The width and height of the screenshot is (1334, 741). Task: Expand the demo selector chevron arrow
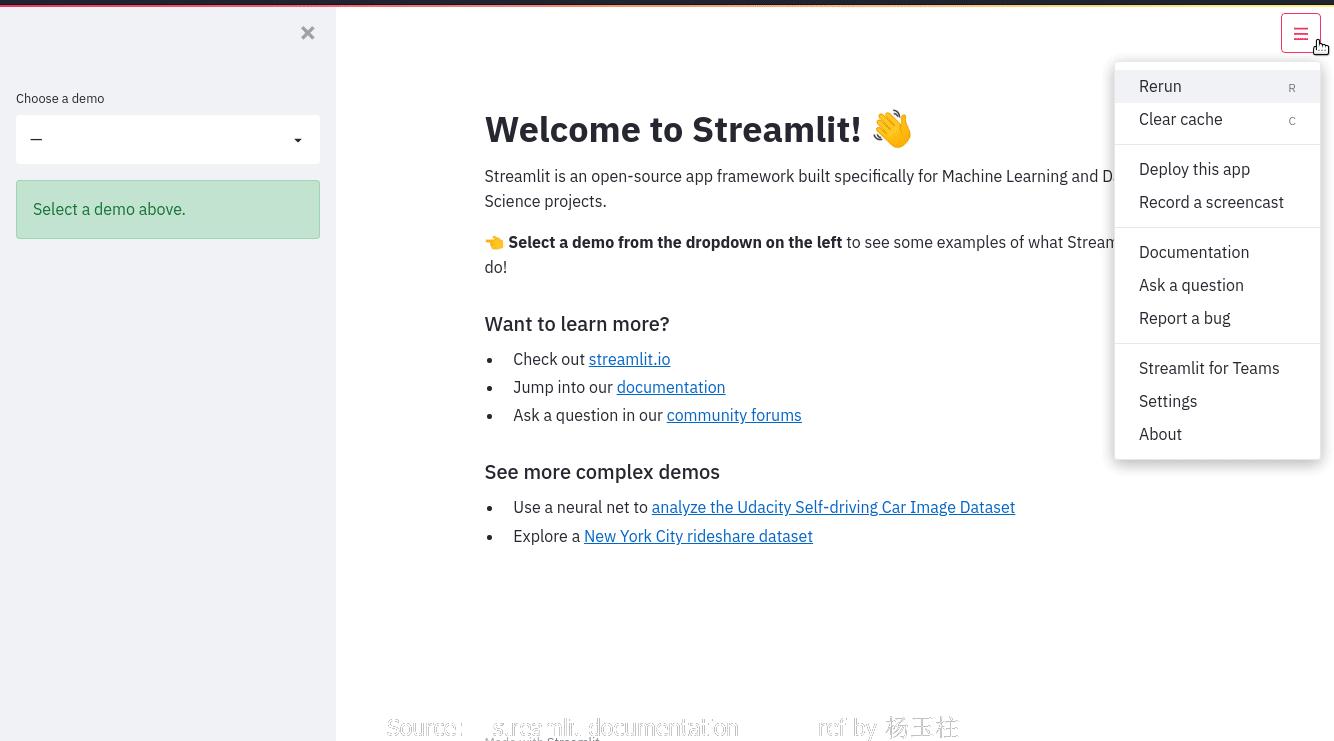297,140
